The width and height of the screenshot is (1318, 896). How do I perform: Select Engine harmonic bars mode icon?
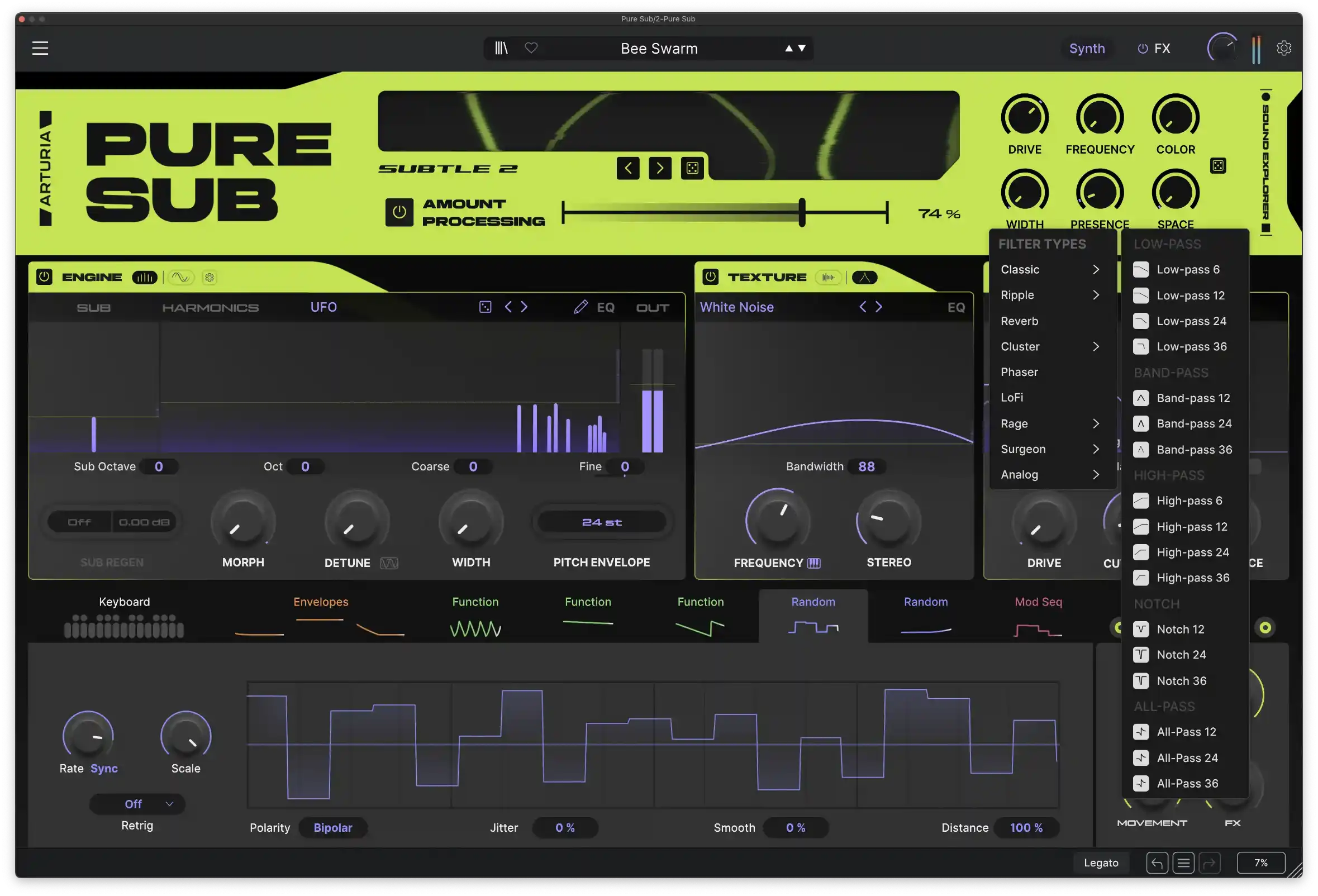tap(145, 277)
